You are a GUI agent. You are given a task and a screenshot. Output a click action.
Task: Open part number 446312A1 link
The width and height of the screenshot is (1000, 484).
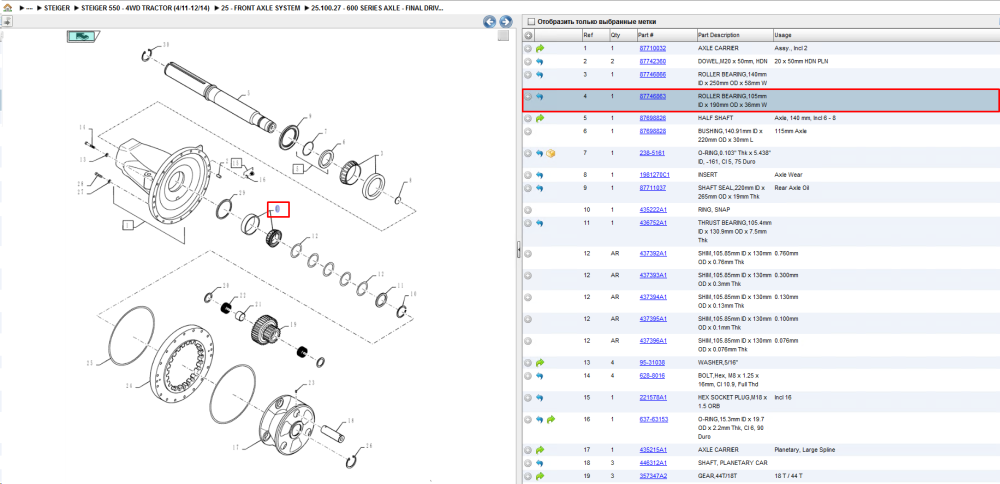(x=653, y=463)
